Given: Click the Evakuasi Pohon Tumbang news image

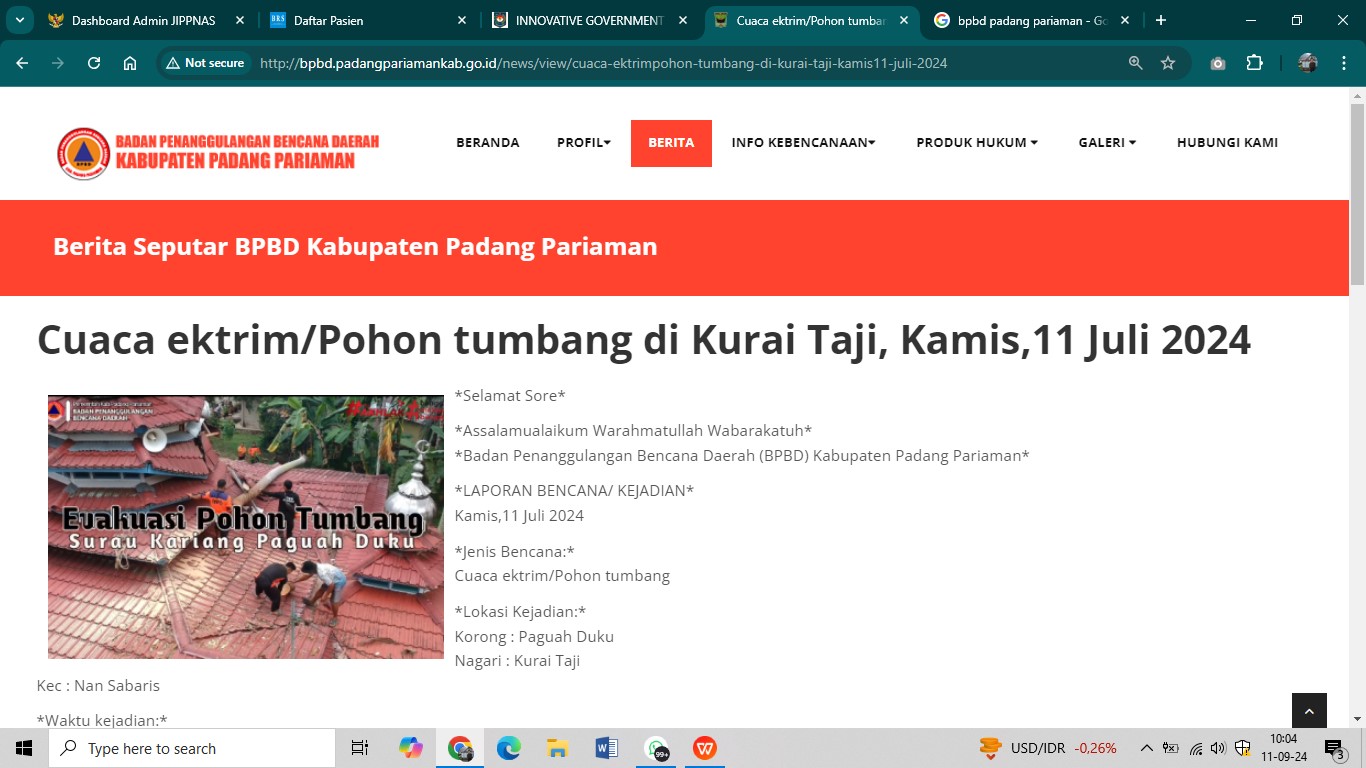Looking at the screenshot, I should [x=246, y=527].
